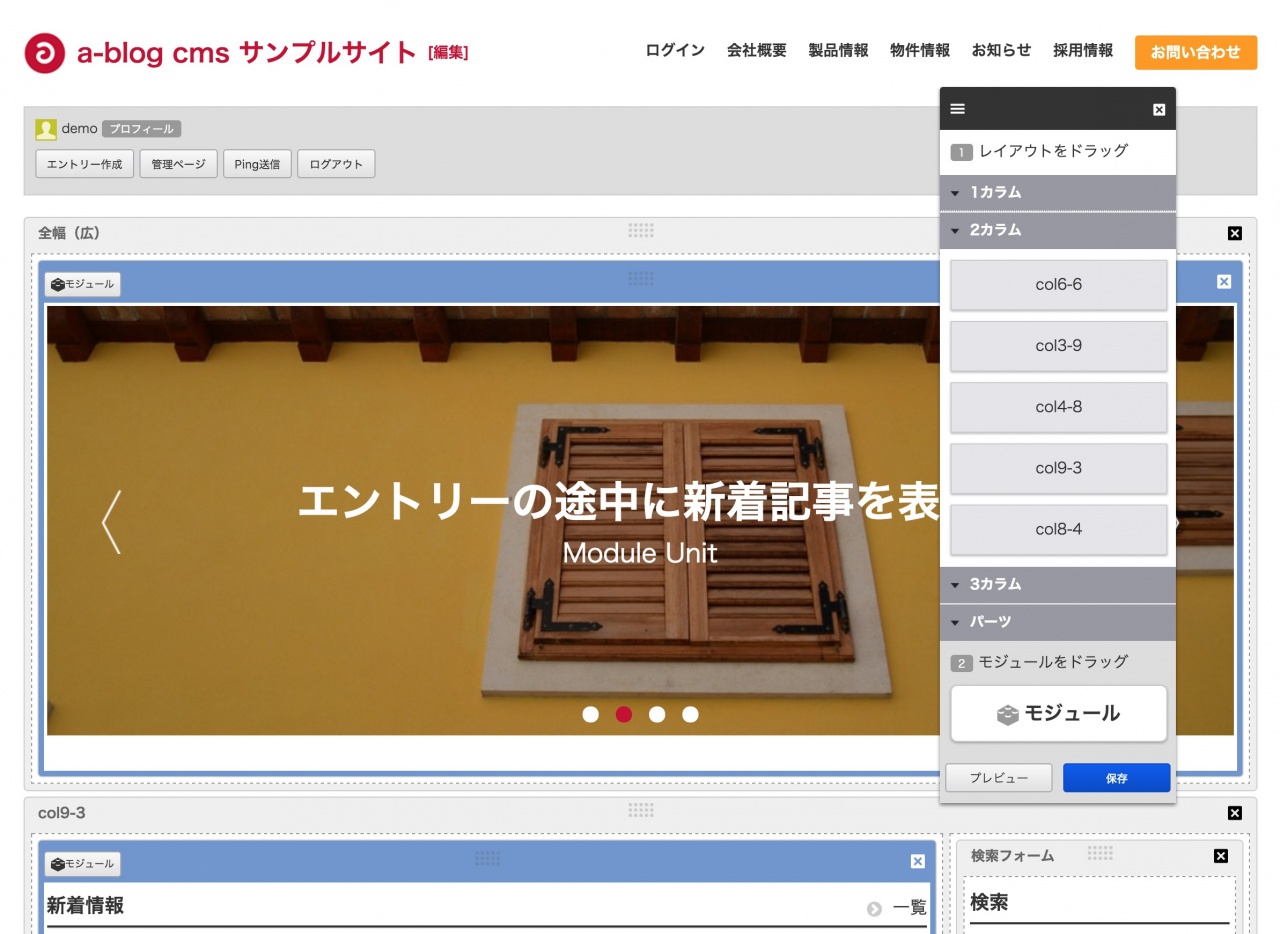The height and width of the screenshot is (934, 1280).
Task: Grab the 全幅（広） drag handle
Action: [x=641, y=231]
